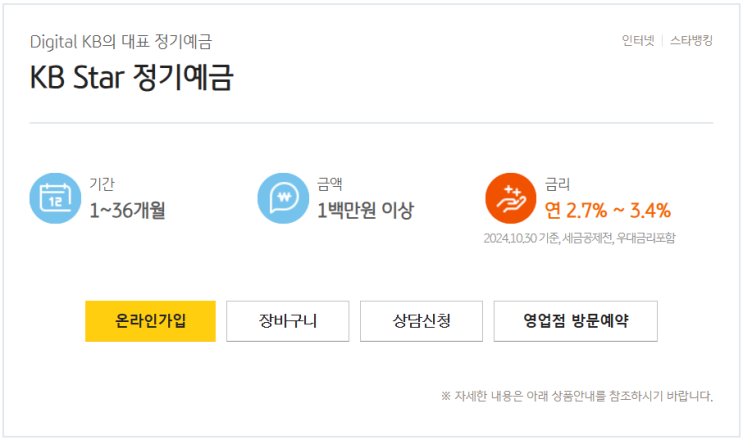Click the orange interest rate hand icon

(x=510, y=198)
